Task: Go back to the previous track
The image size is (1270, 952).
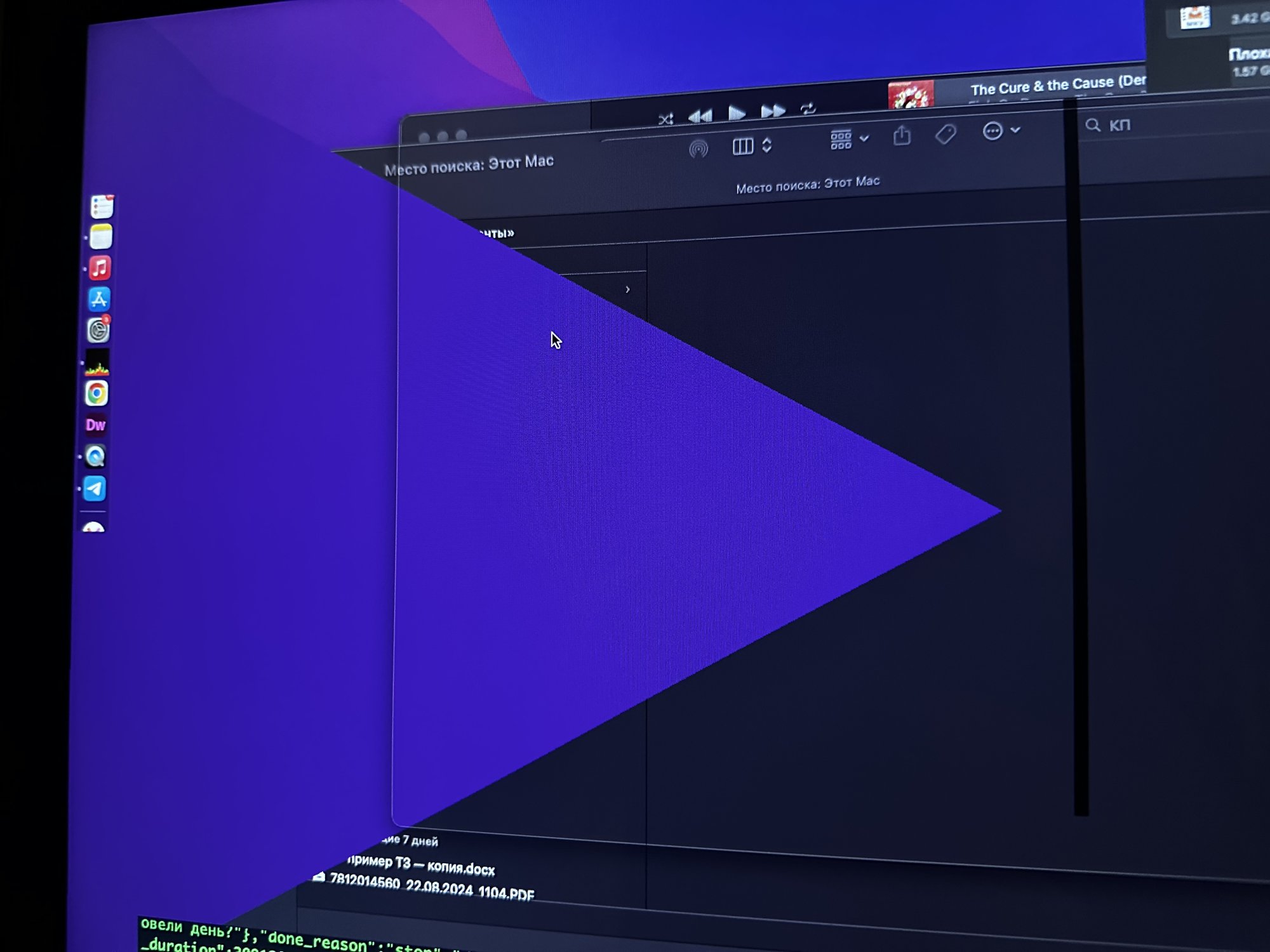Action: [x=700, y=116]
